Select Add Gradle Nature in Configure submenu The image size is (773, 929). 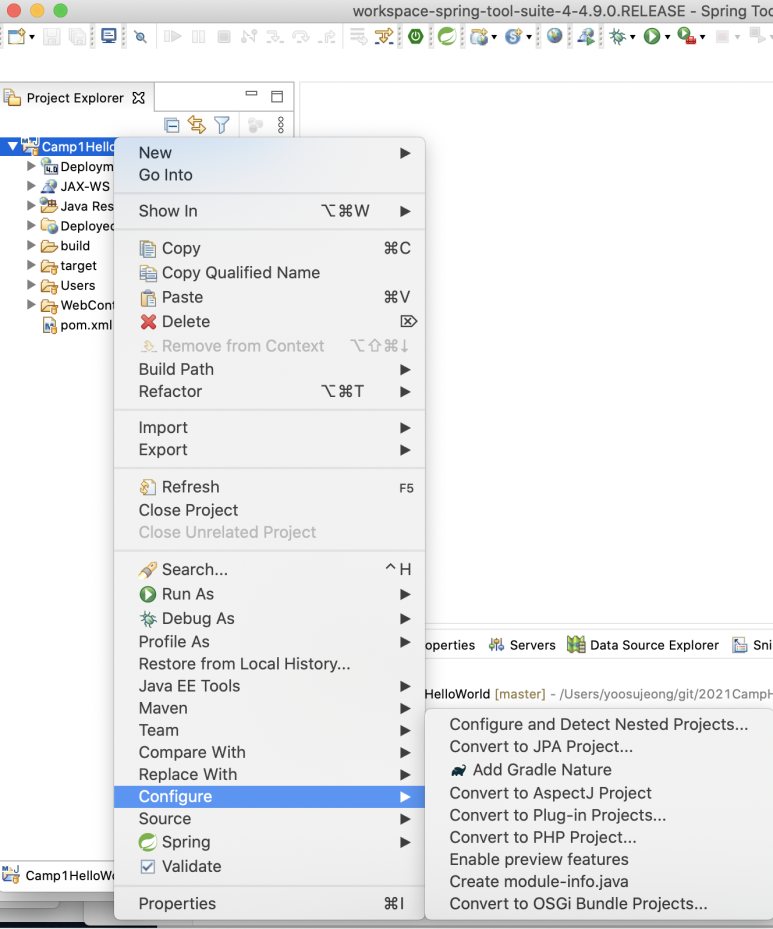[599, 770]
